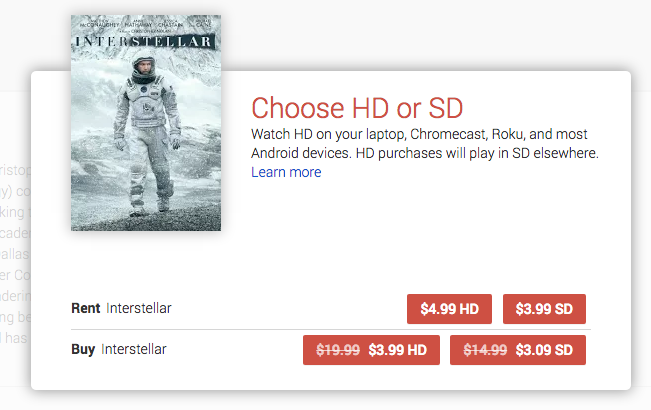
Task: Select the bold Rent label
Action: pos(86,309)
